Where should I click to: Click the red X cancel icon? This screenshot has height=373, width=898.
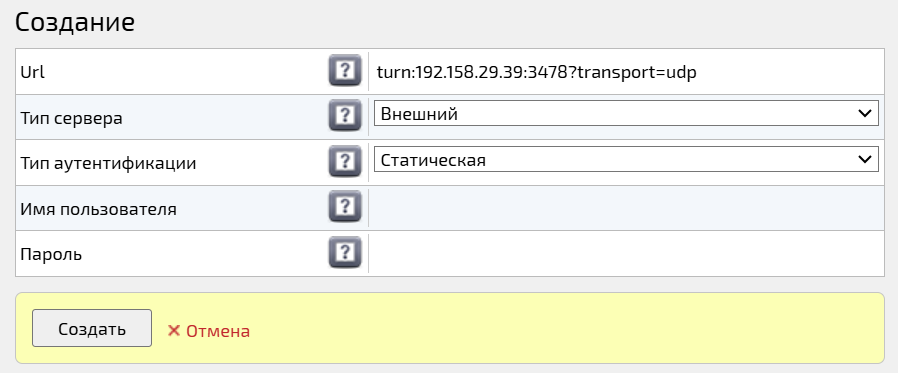point(174,331)
